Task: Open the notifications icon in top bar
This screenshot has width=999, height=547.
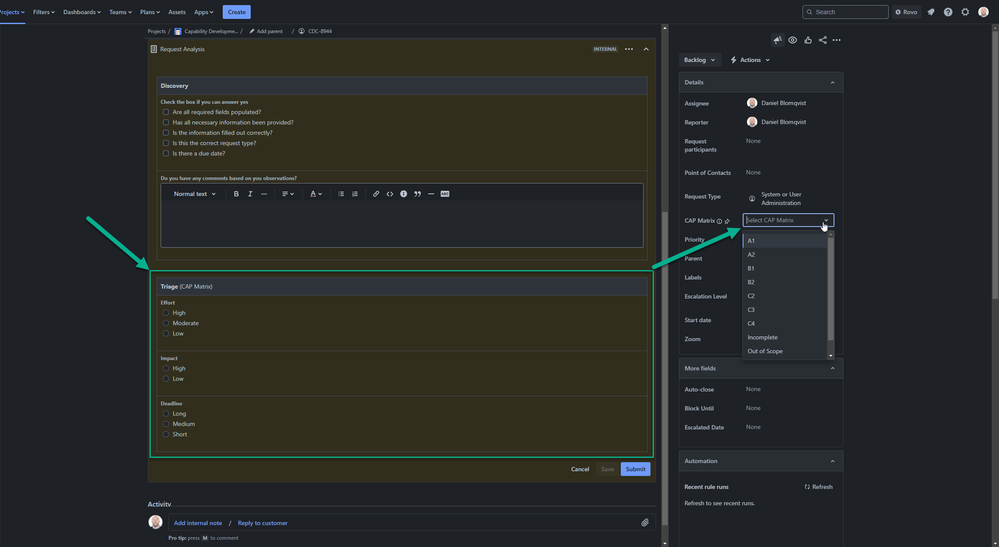Action: [x=931, y=12]
